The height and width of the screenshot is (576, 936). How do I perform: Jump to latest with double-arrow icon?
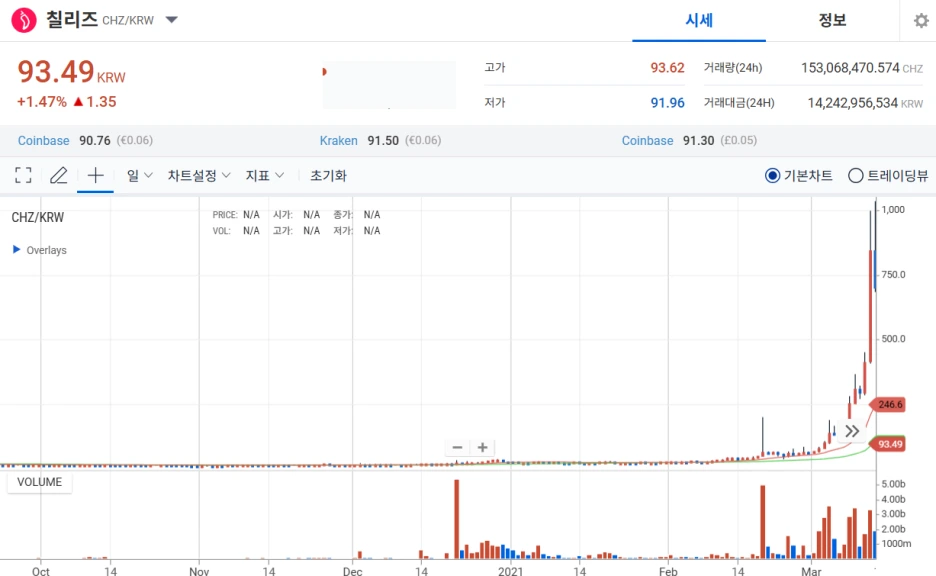coord(852,431)
